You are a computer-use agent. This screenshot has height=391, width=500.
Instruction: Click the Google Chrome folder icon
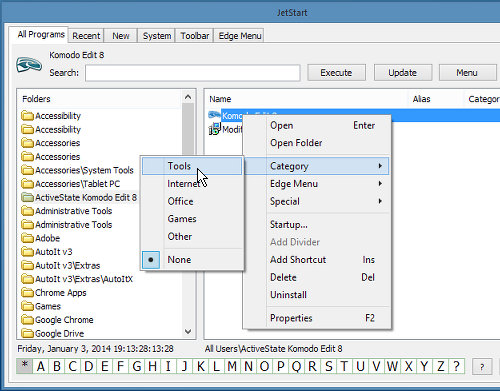27,320
